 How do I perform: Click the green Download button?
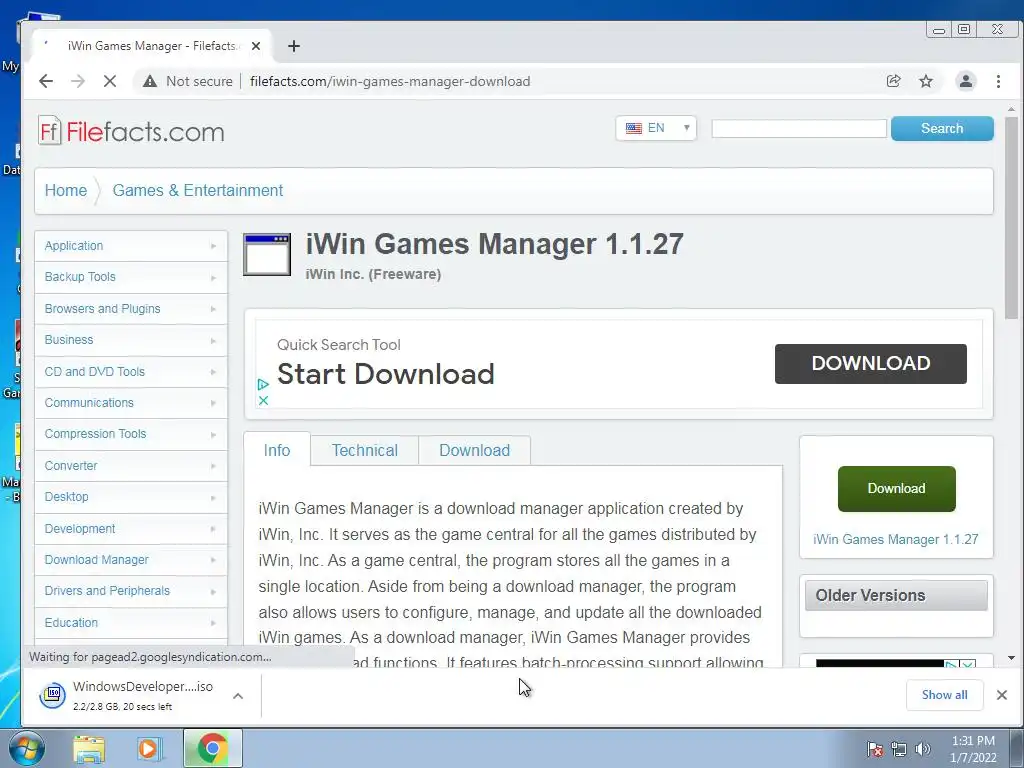(896, 488)
